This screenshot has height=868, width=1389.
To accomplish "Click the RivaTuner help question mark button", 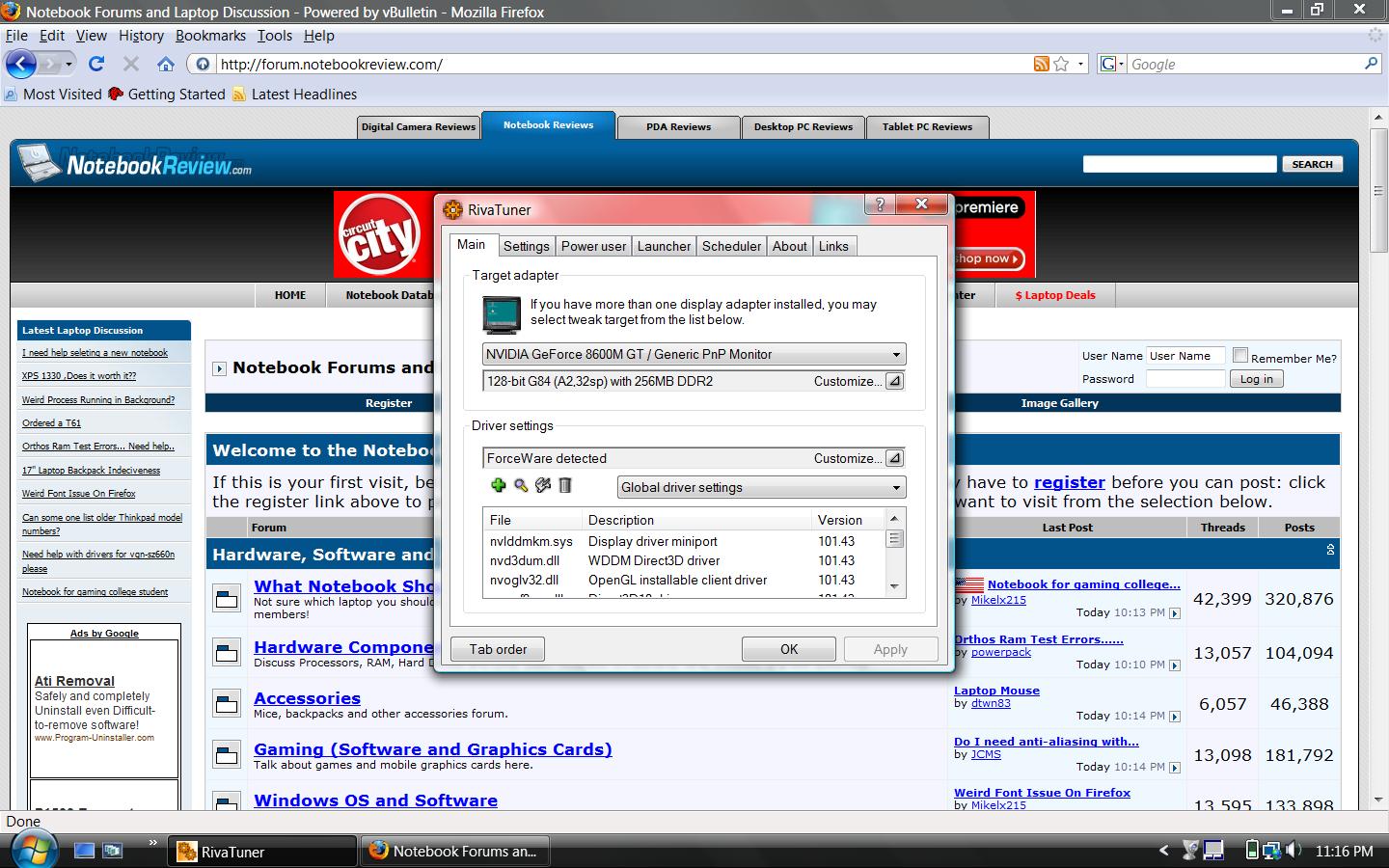I will point(879,203).
